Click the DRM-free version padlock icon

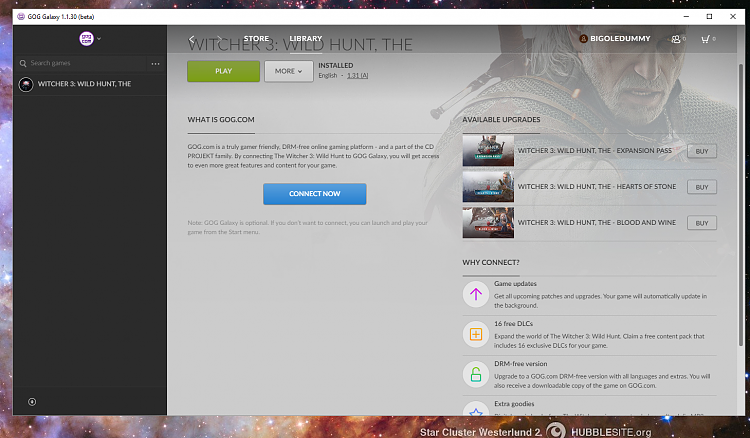point(475,374)
